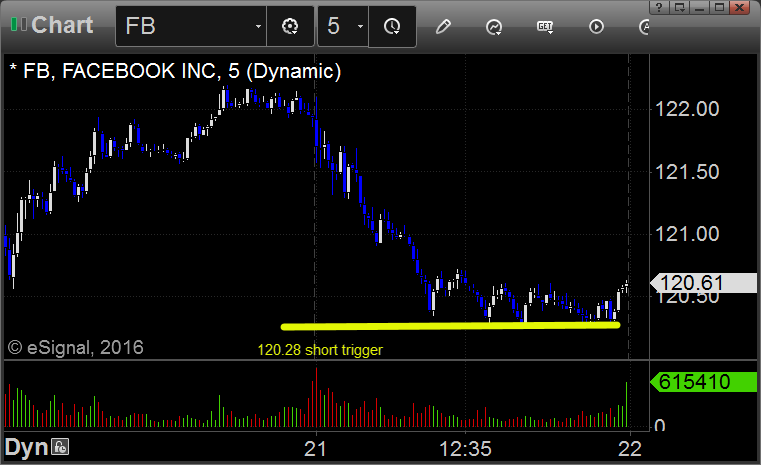The width and height of the screenshot is (761, 465).
Task: Click the 120.61 current price marker
Action: (x=703, y=283)
